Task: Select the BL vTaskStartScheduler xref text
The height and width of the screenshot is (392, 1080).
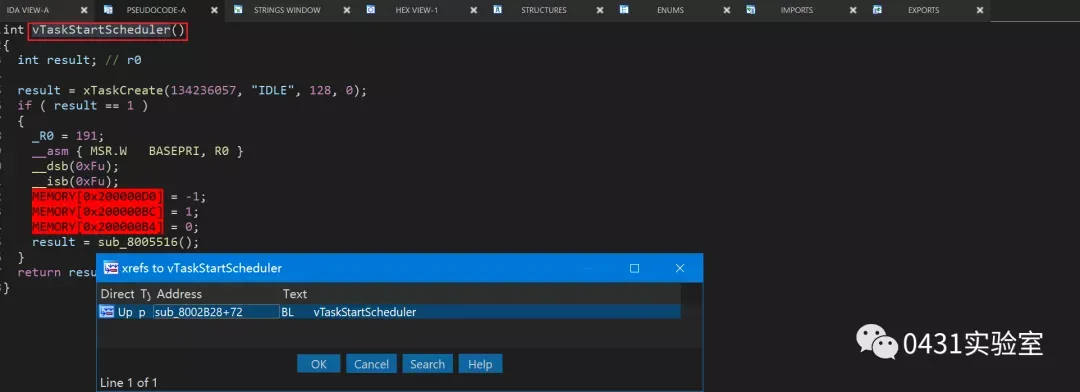Action: (x=349, y=312)
